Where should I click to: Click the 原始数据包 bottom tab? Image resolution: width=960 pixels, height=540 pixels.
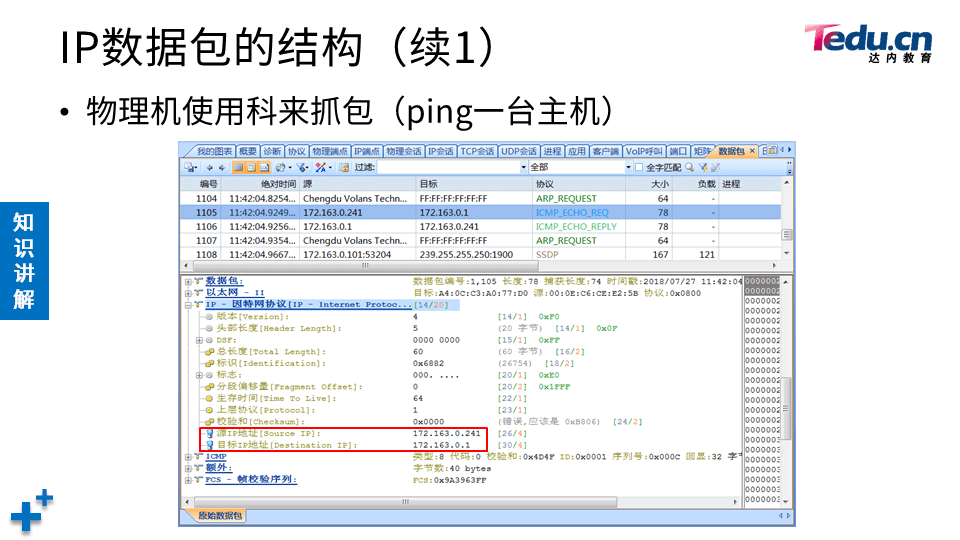pos(219,516)
